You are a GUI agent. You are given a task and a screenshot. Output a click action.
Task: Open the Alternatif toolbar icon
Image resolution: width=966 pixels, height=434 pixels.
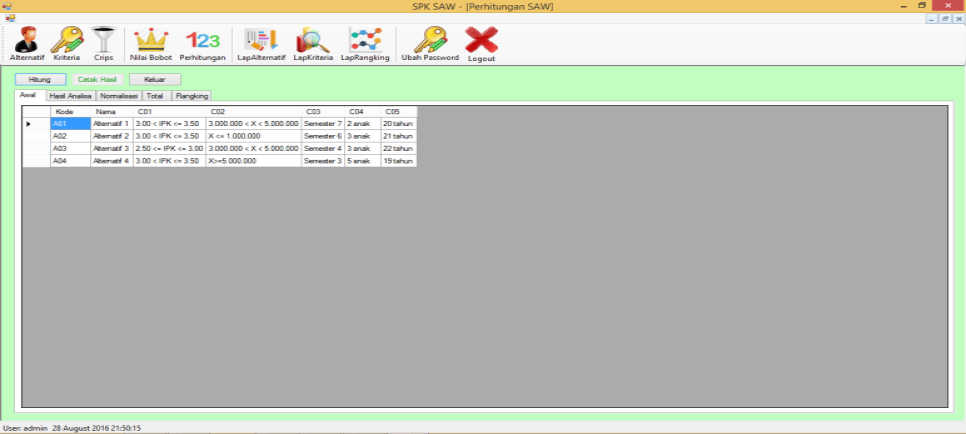click(x=26, y=44)
